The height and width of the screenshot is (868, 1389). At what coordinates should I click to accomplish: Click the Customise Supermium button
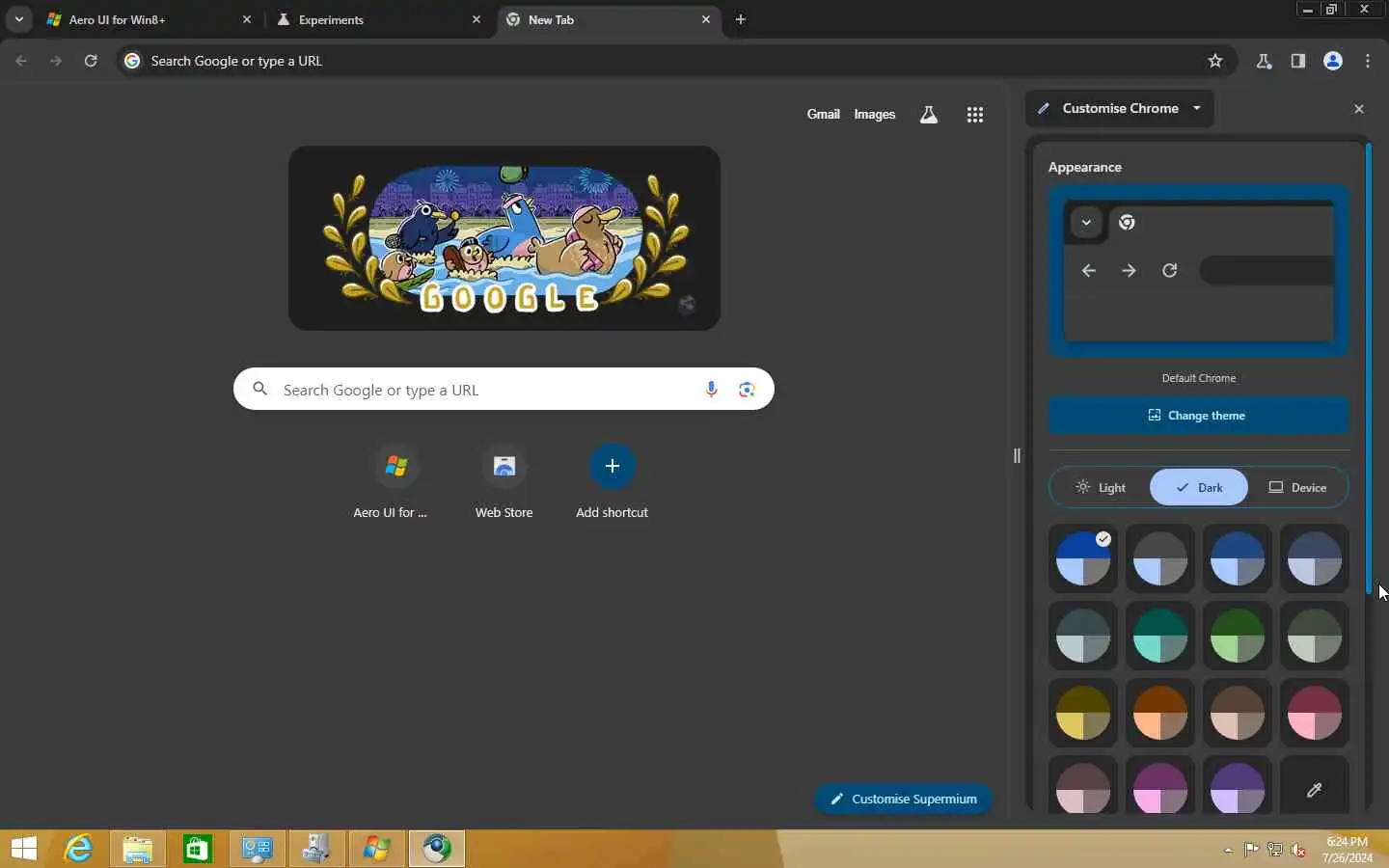[903, 799]
